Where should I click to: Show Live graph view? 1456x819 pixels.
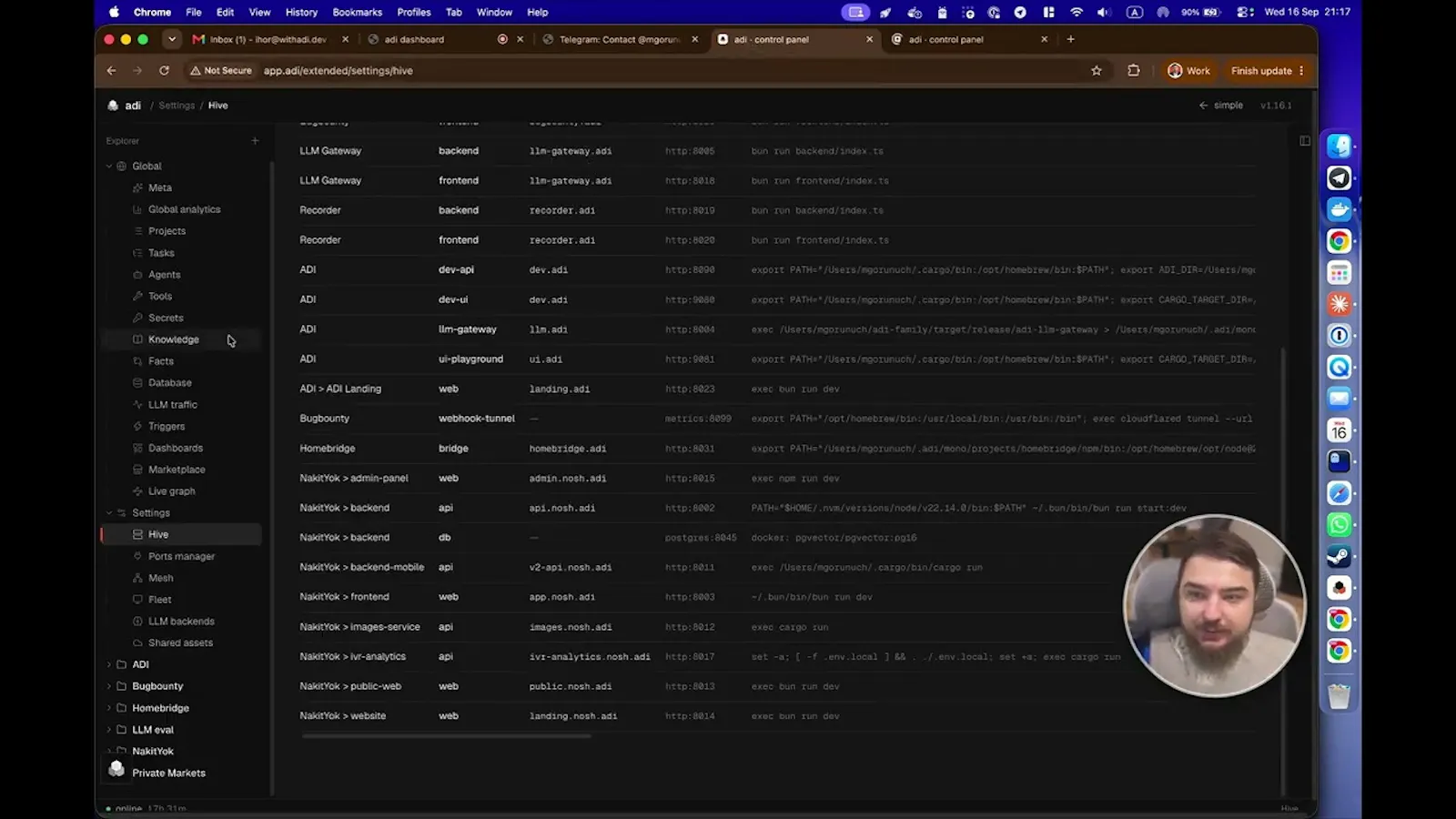click(171, 491)
